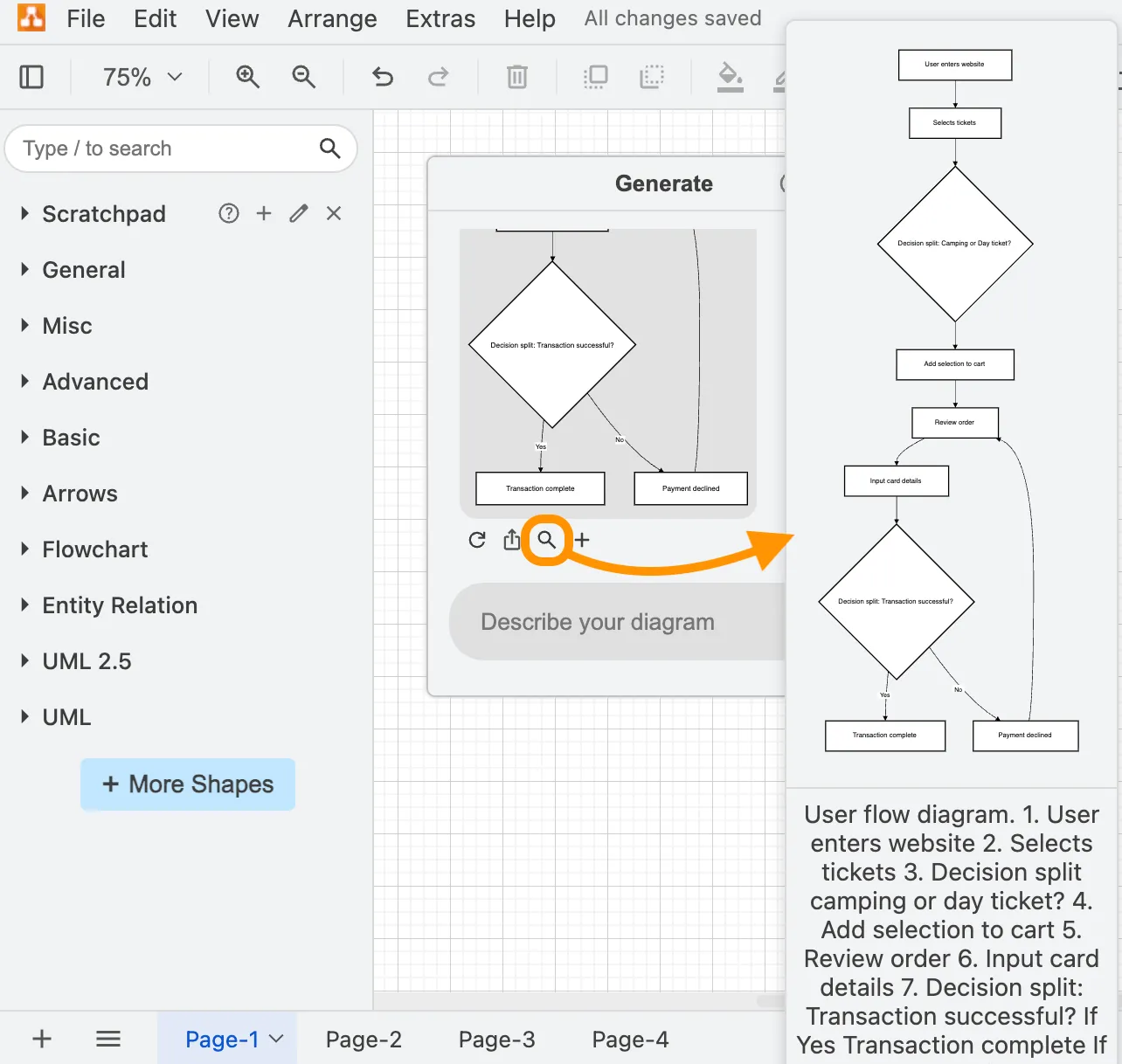
Task: Open the Arrange menu
Action: pyautogui.click(x=333, y=18)
